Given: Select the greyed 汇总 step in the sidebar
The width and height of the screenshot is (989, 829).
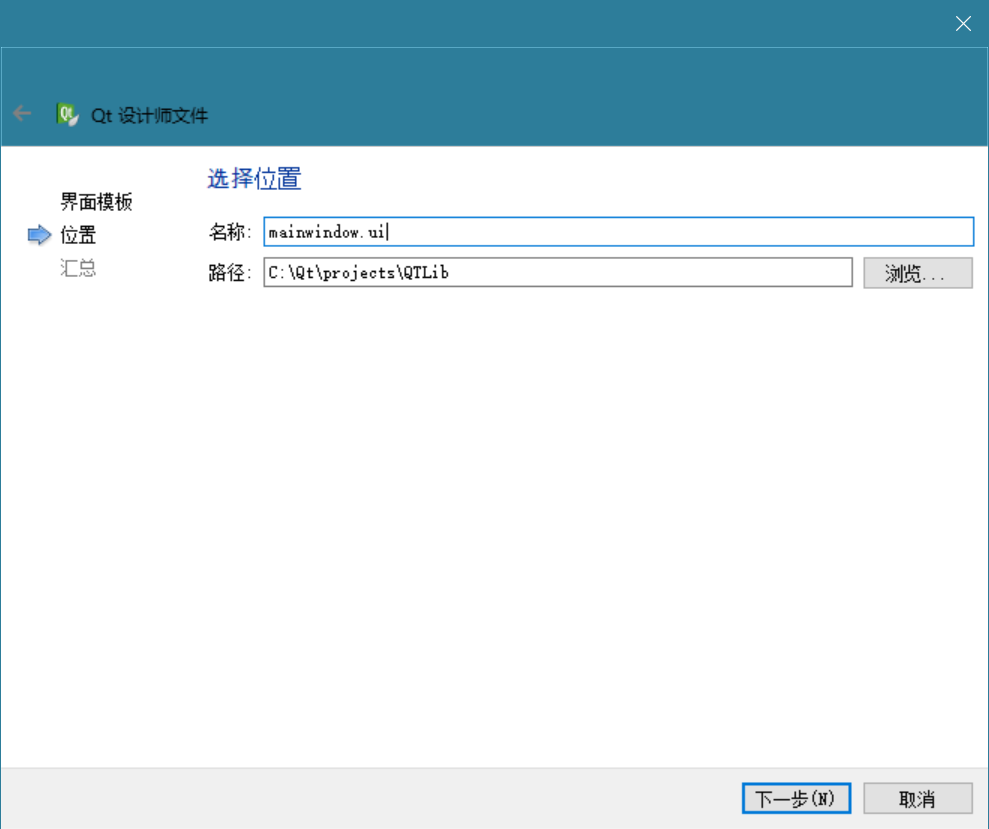Looking at the screenshot, I should click(x=79, y=269).
